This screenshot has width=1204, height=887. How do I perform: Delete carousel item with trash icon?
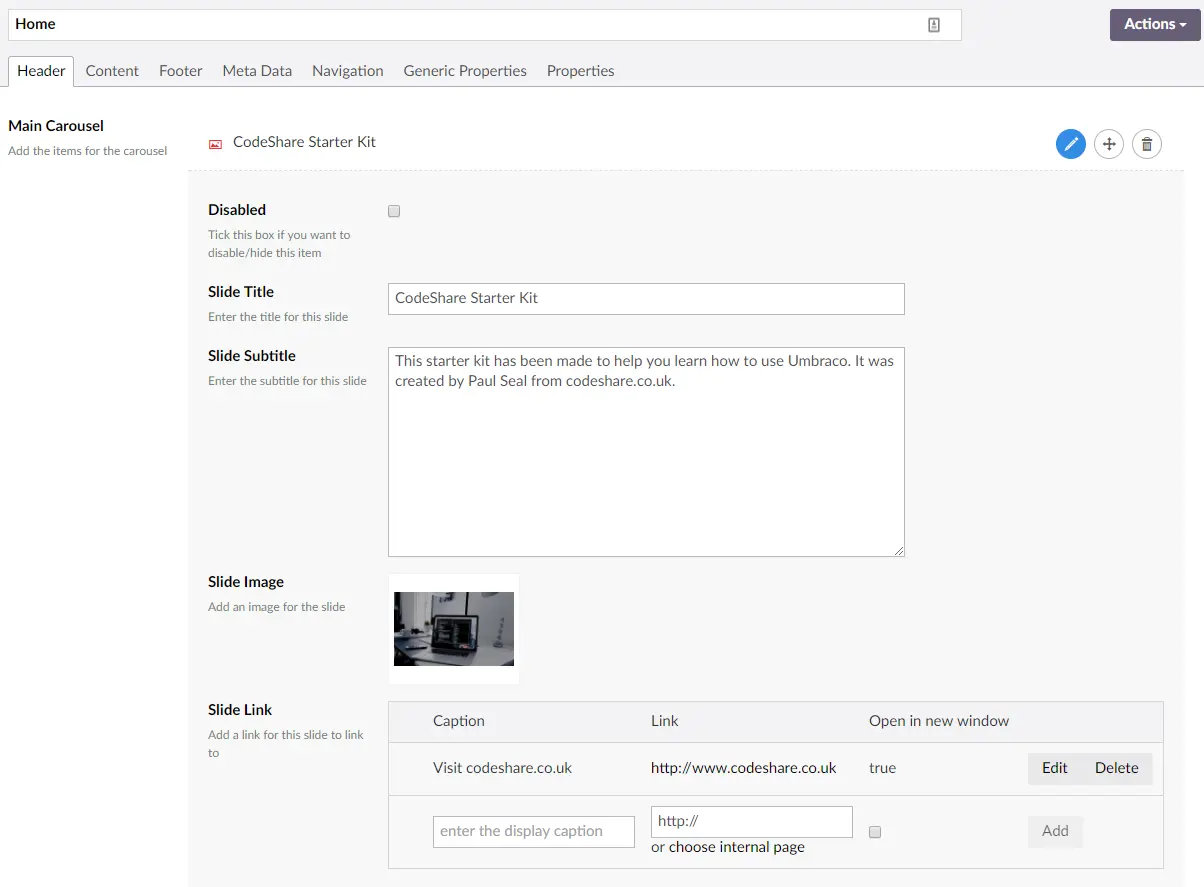(x=1147, y=144)
